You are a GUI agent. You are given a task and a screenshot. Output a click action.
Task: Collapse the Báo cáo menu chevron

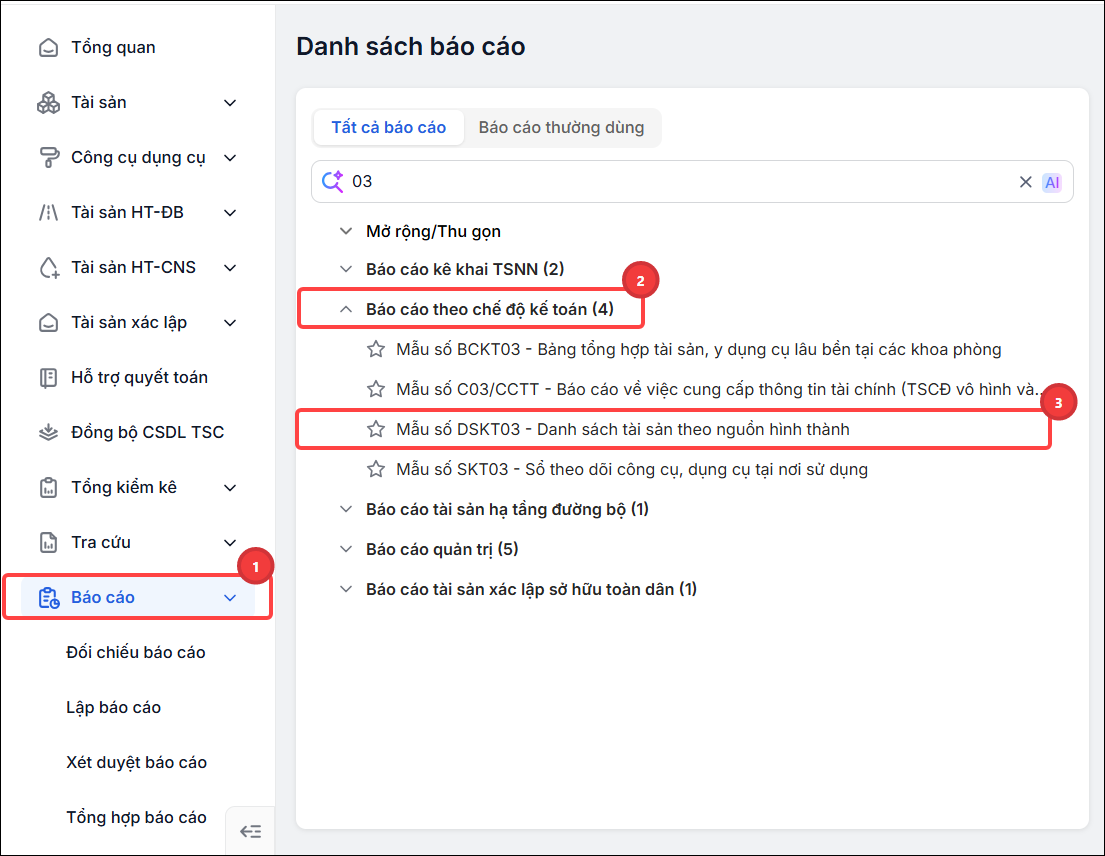coord(230,597)
